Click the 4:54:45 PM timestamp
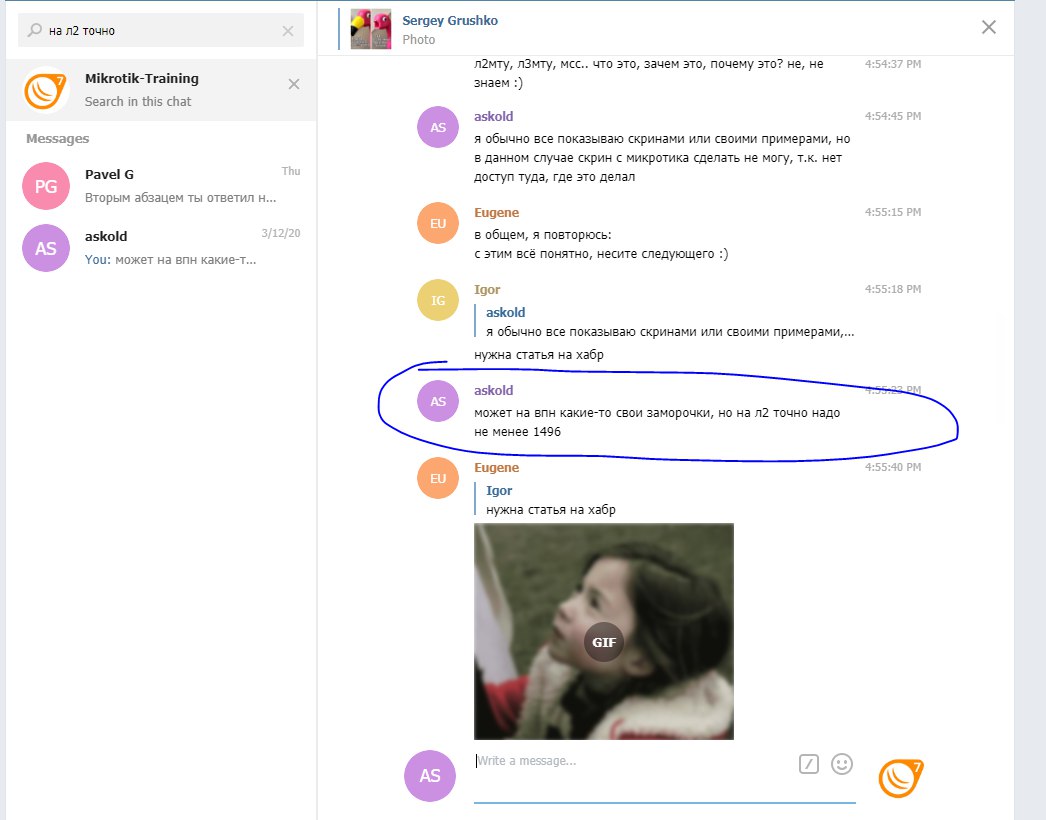The width and height of the screenshot is (1046, 820). [x=893, y=116]
